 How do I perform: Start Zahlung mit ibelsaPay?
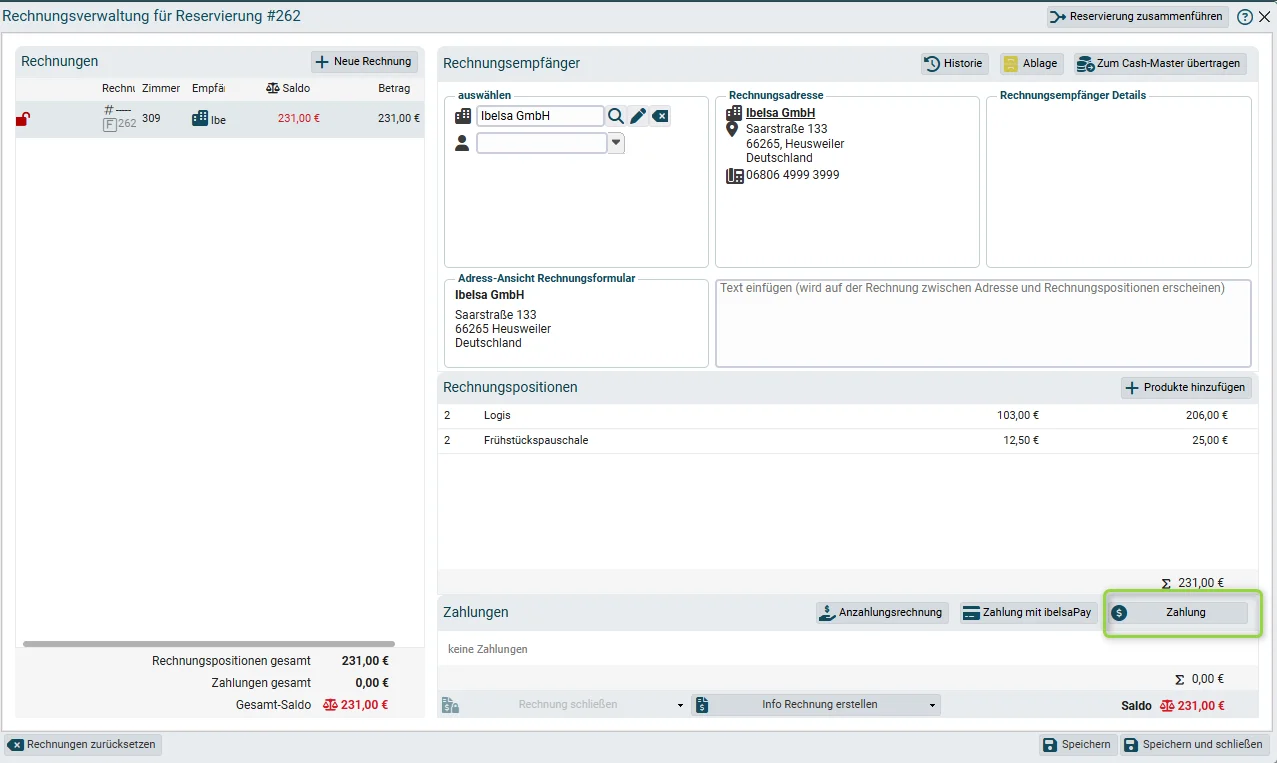1028,613
